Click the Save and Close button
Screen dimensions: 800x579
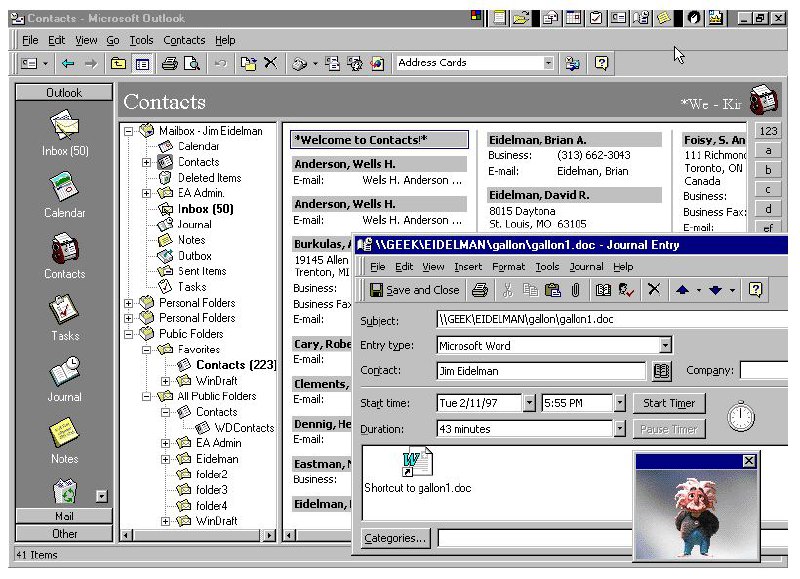pos(414,290)
